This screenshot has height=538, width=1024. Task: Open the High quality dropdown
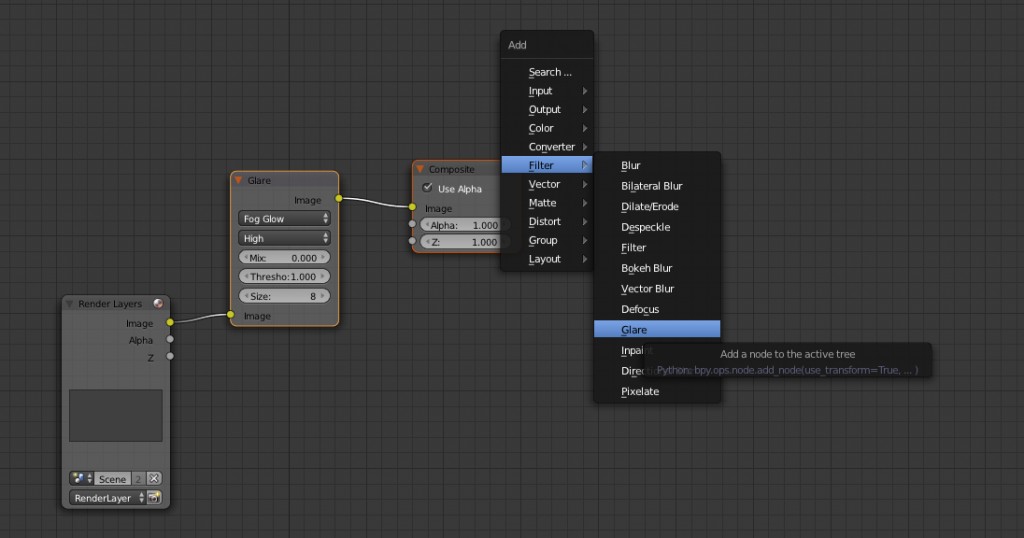click(285, 238)
